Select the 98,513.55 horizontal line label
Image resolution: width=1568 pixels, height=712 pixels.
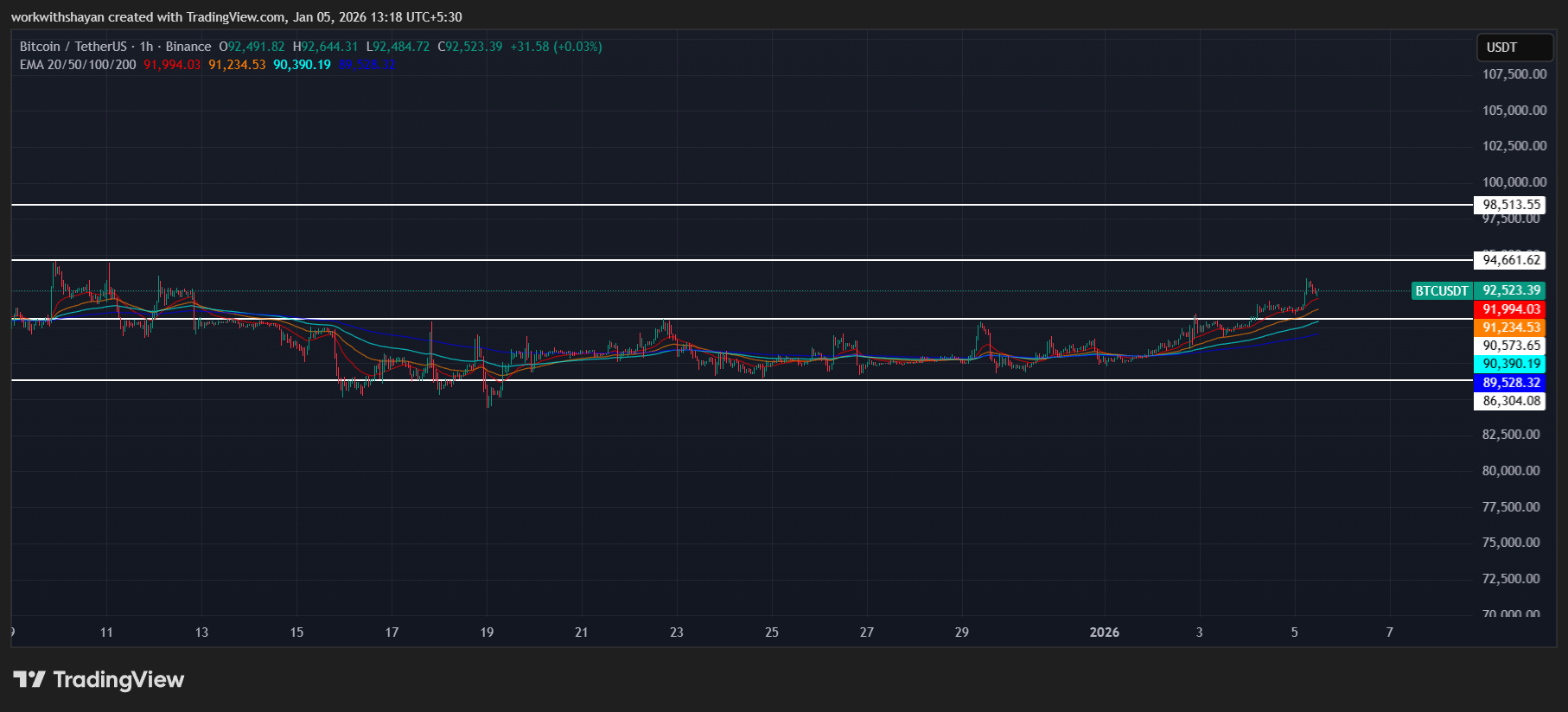point(1511,205)
